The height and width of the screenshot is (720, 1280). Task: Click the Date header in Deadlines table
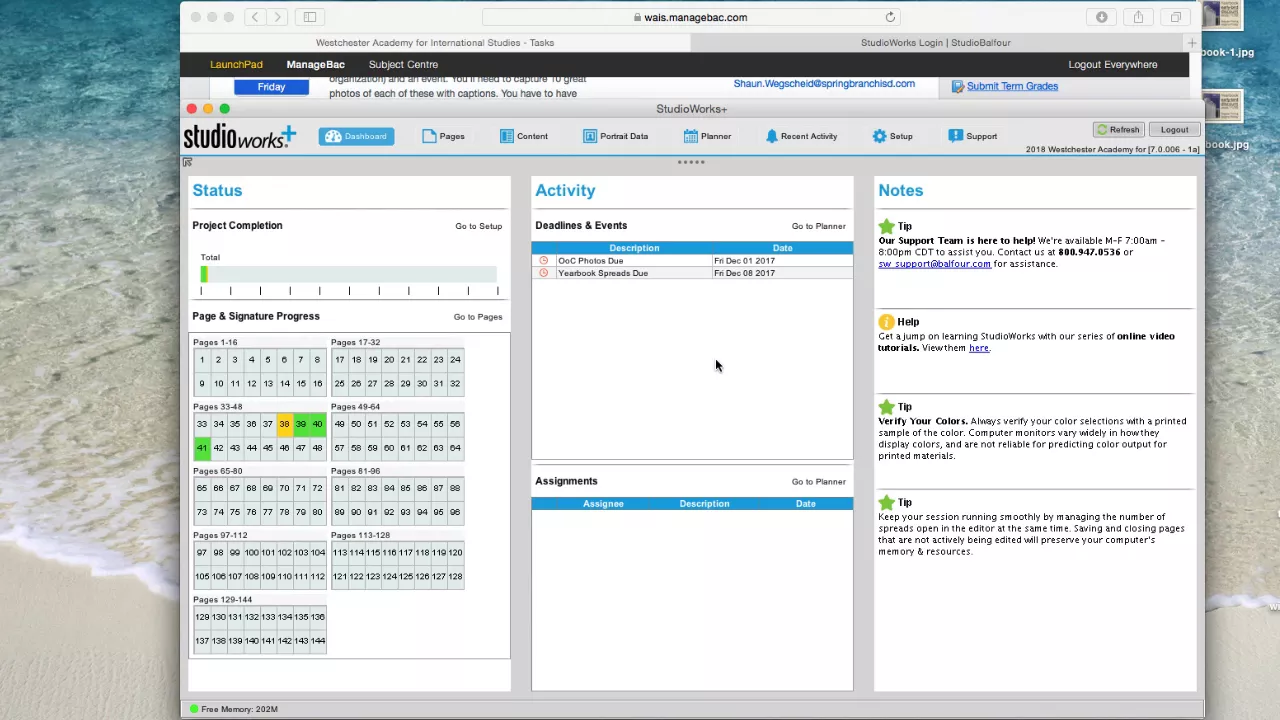coord(782,248)
